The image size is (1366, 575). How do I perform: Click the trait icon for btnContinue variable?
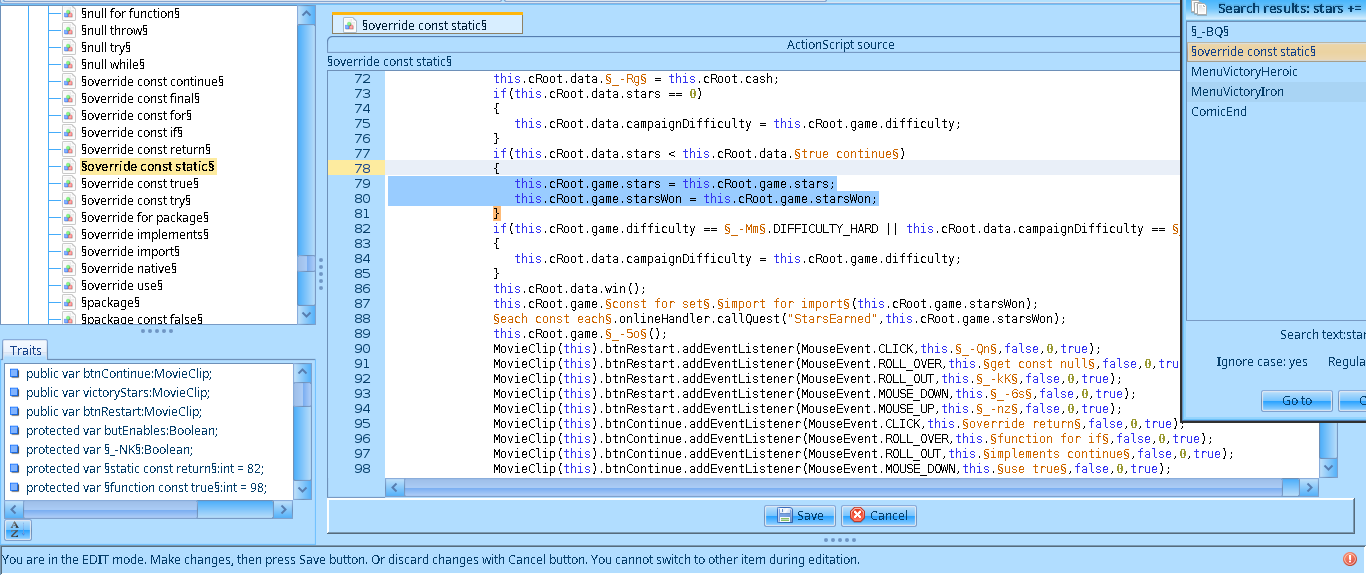pos(14,373)
